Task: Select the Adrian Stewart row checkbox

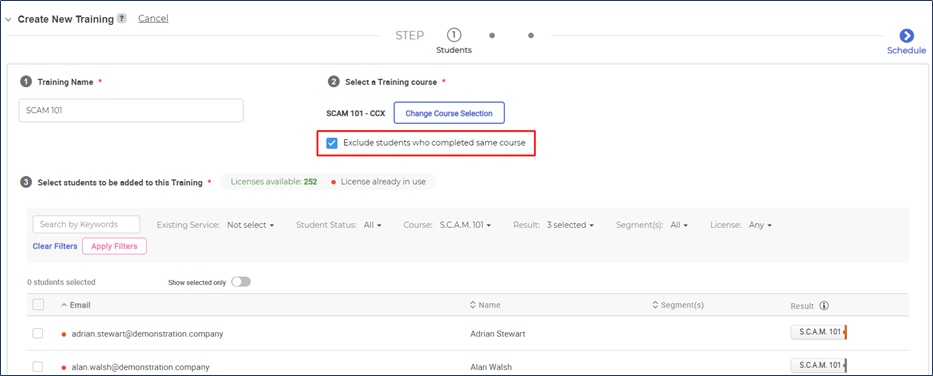Action: point(38,334)
